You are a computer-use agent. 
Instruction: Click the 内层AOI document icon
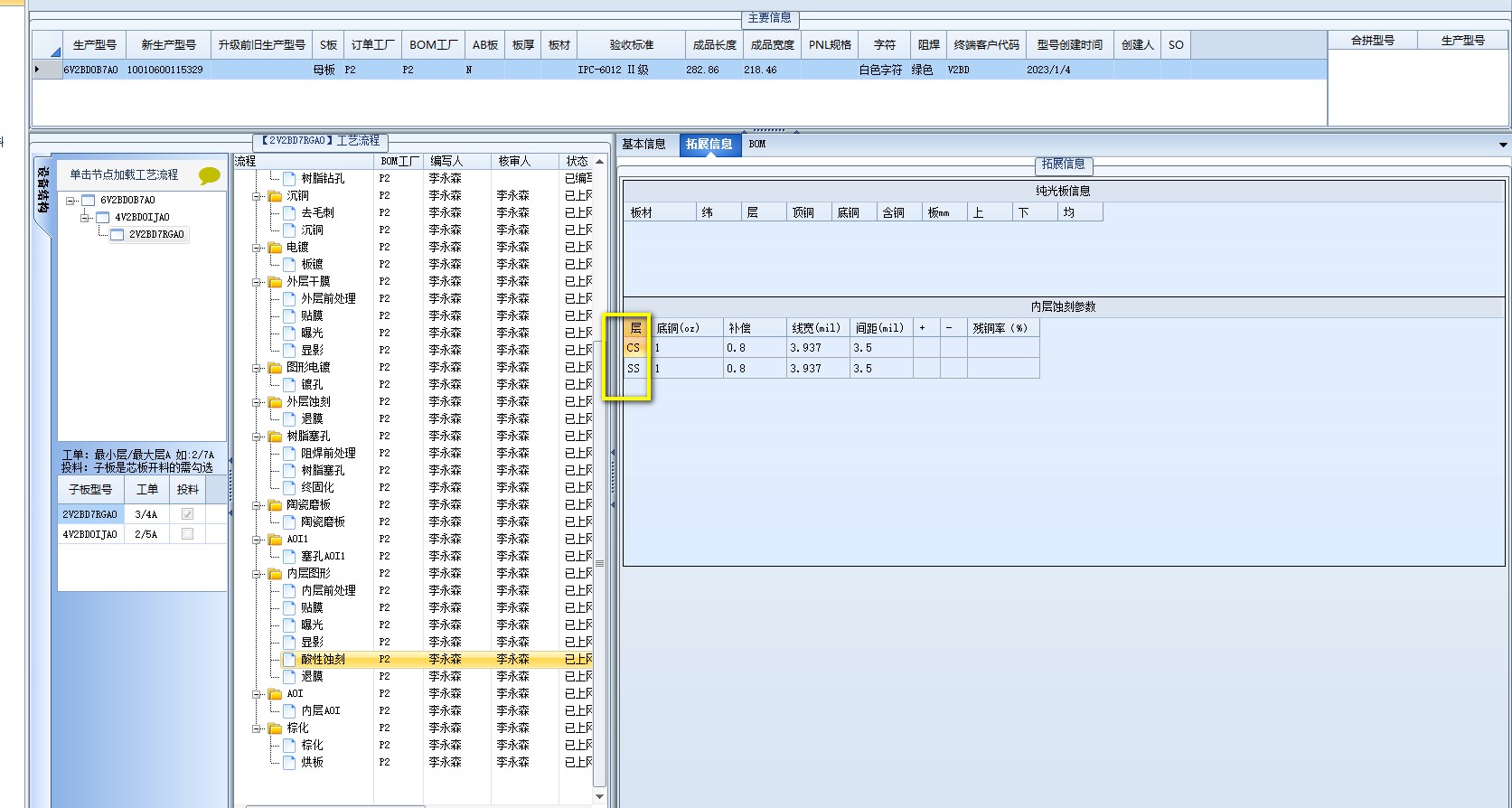[x=289, y=710]
